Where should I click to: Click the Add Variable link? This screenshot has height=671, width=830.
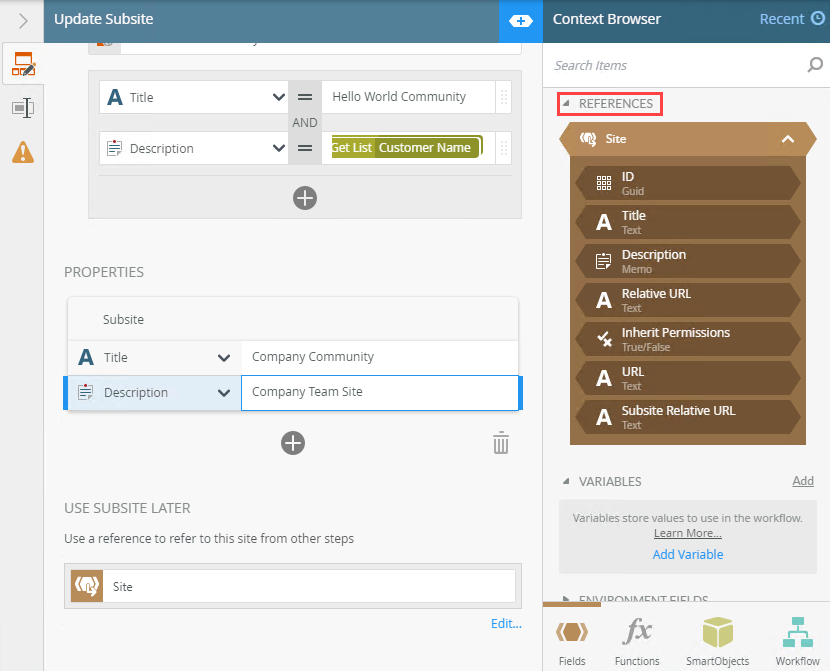[688, 554]
